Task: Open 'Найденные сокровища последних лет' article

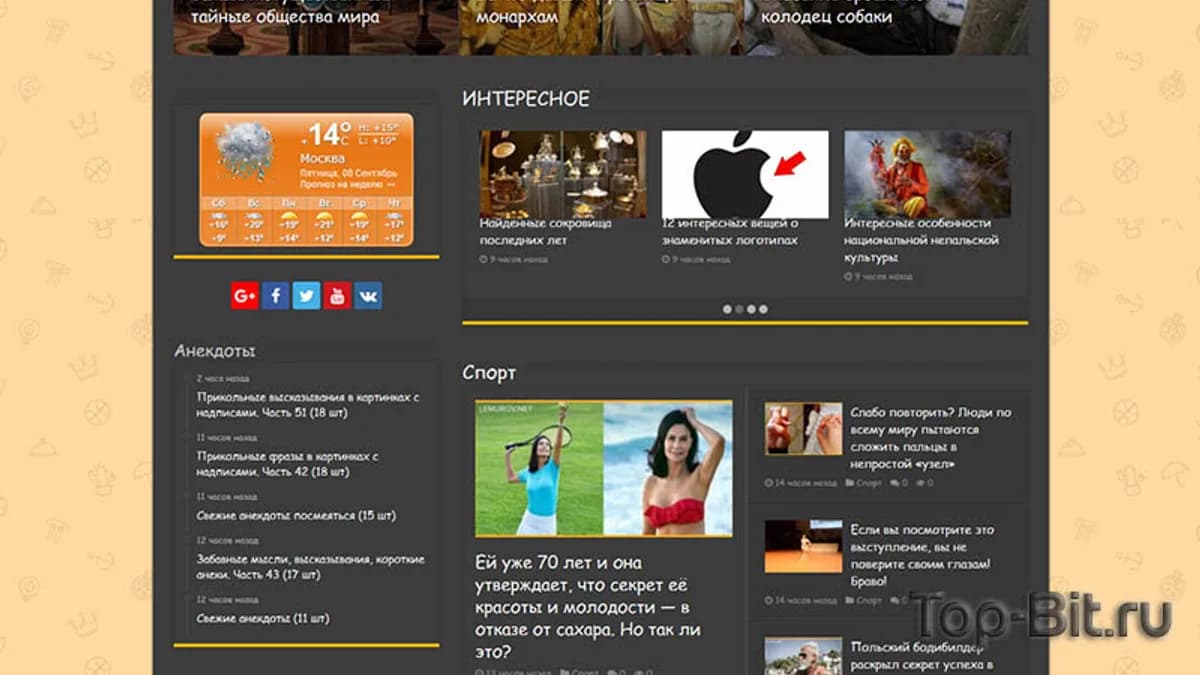Action: (545, 232)
